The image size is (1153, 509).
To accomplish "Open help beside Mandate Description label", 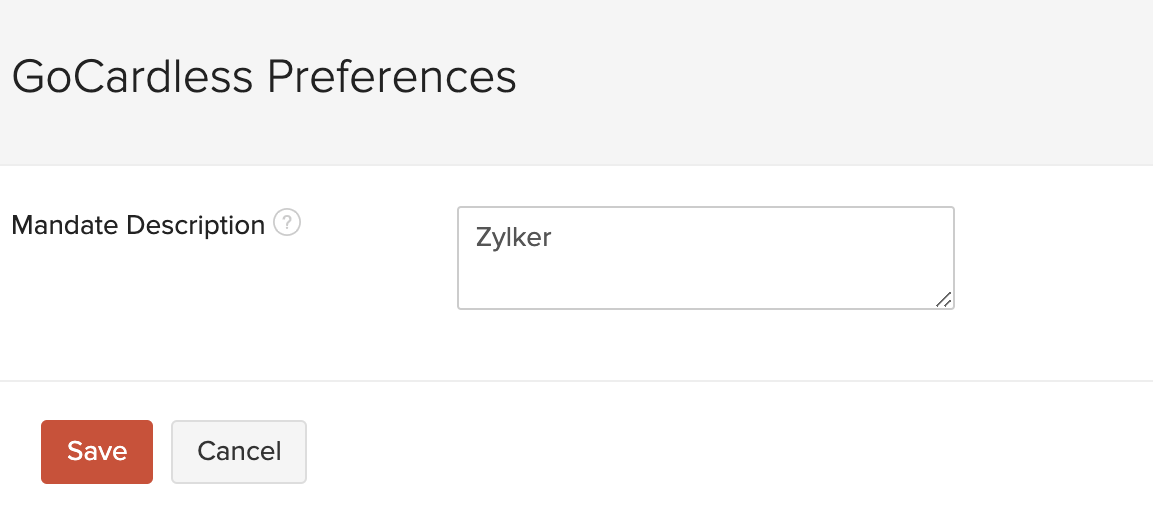I will (x=287, y=222).
